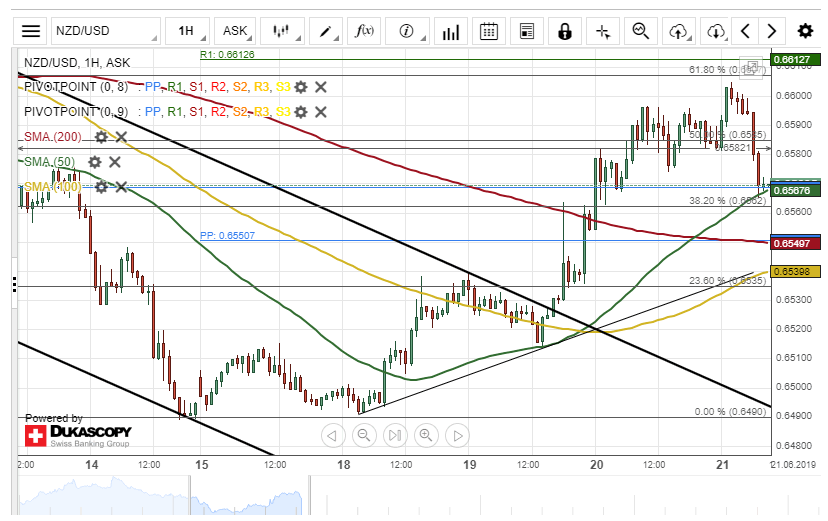The image size is (828, 521).
Task: Open settings for SMA (200) indicator
Action: tap(101, 136)
